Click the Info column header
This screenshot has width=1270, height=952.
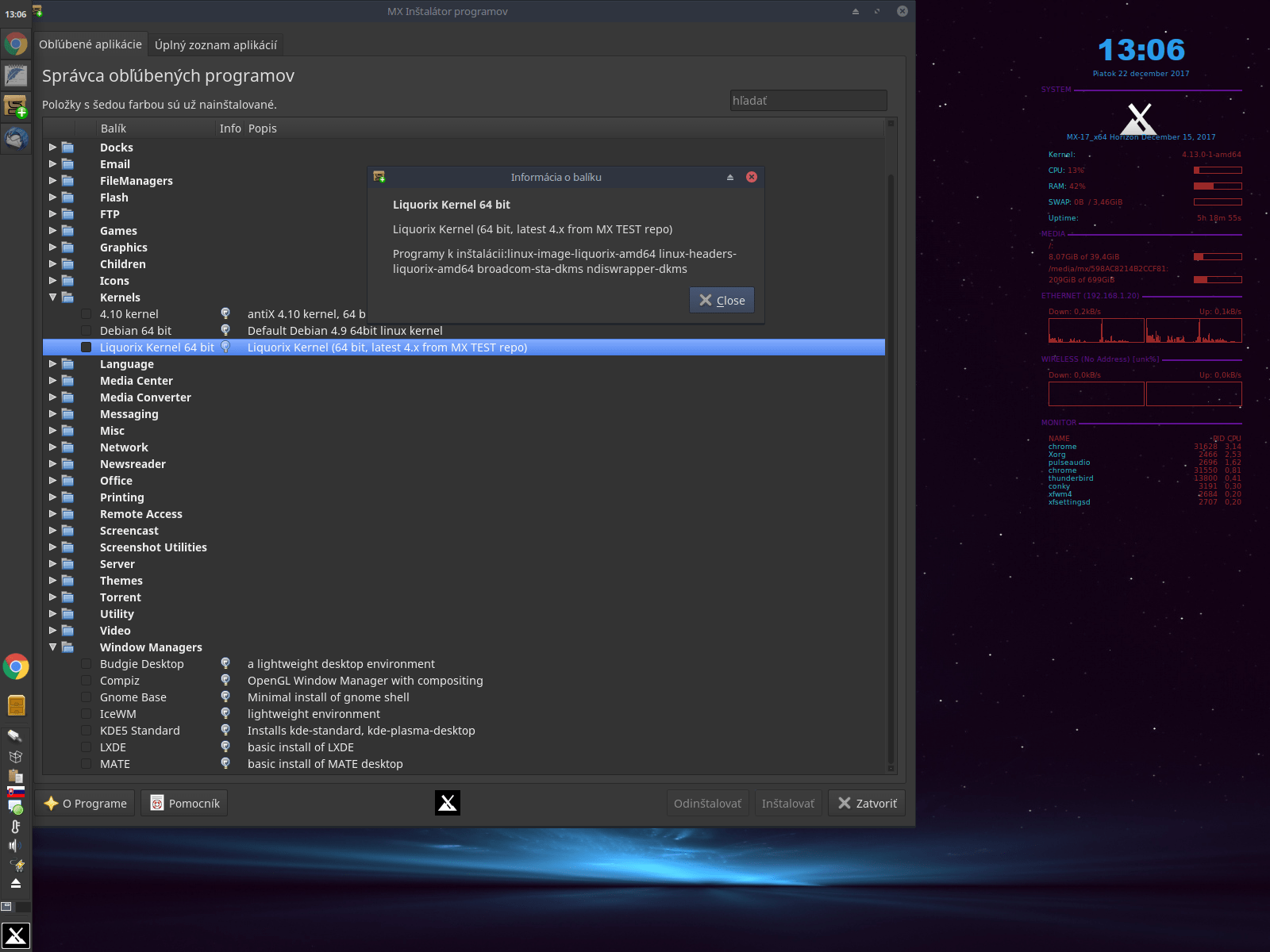[x=230, y=129]
